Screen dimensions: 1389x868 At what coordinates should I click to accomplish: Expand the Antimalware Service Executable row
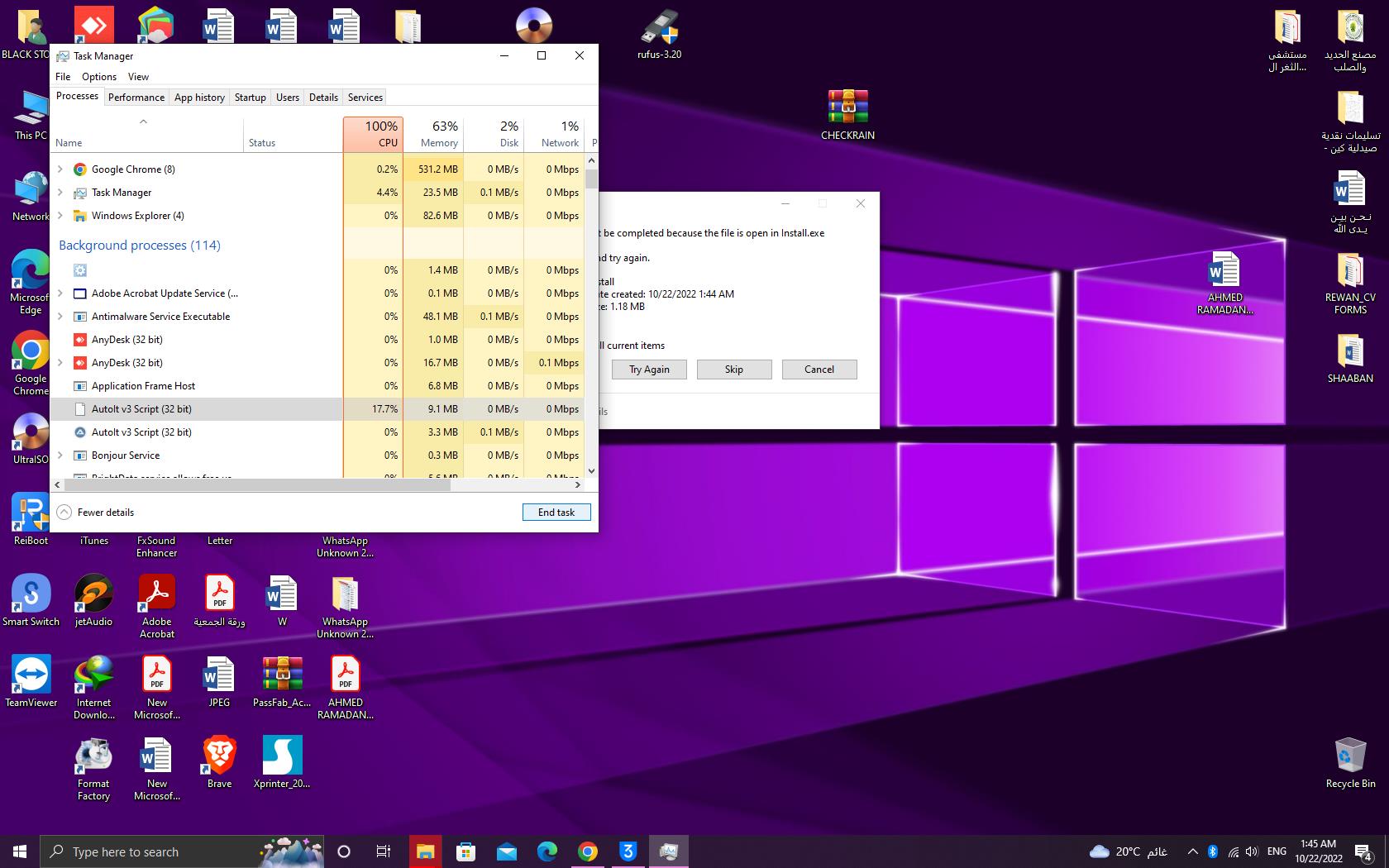pos(60,317)
